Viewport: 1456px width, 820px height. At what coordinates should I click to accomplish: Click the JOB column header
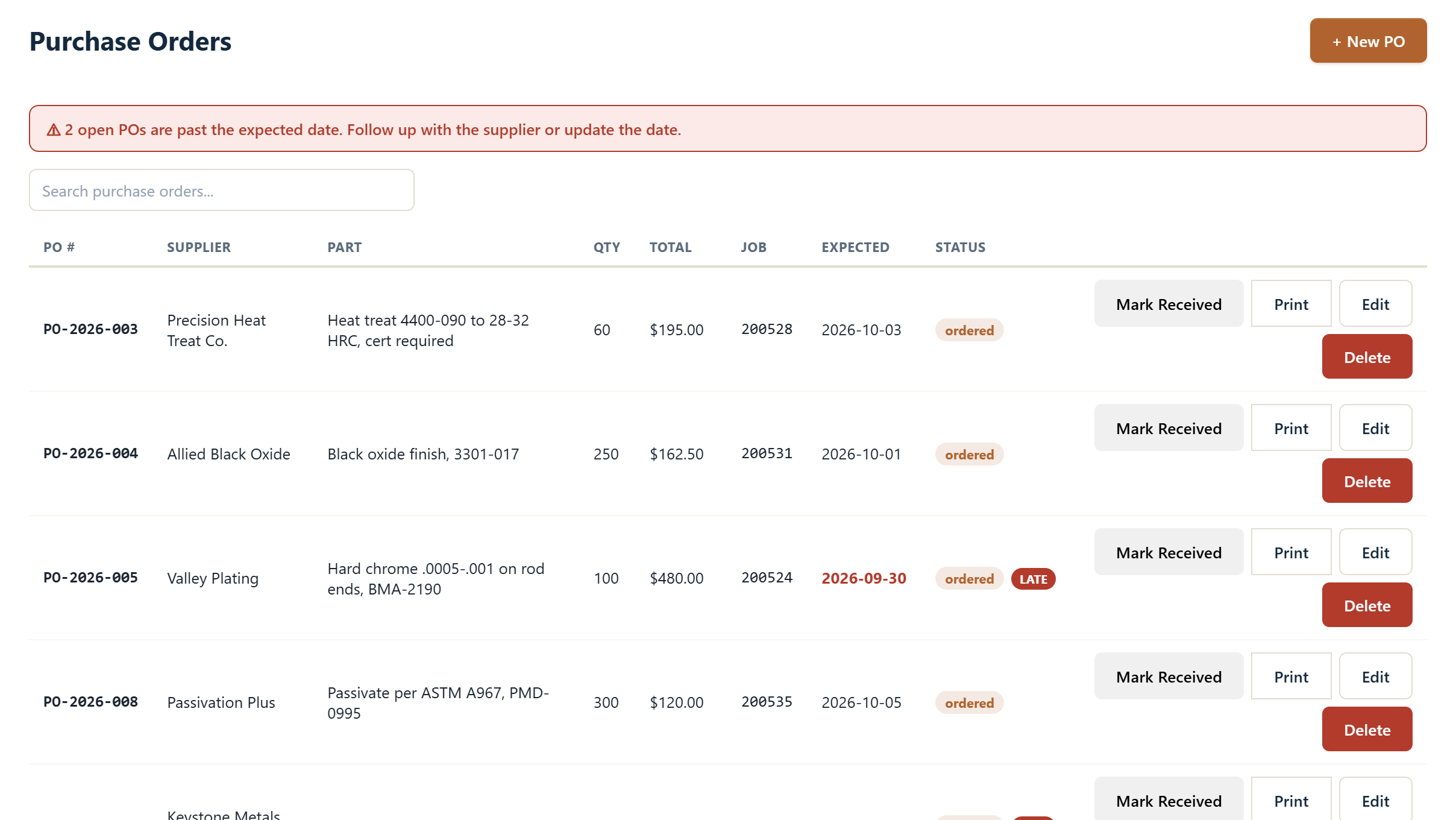tap(753, 247)
